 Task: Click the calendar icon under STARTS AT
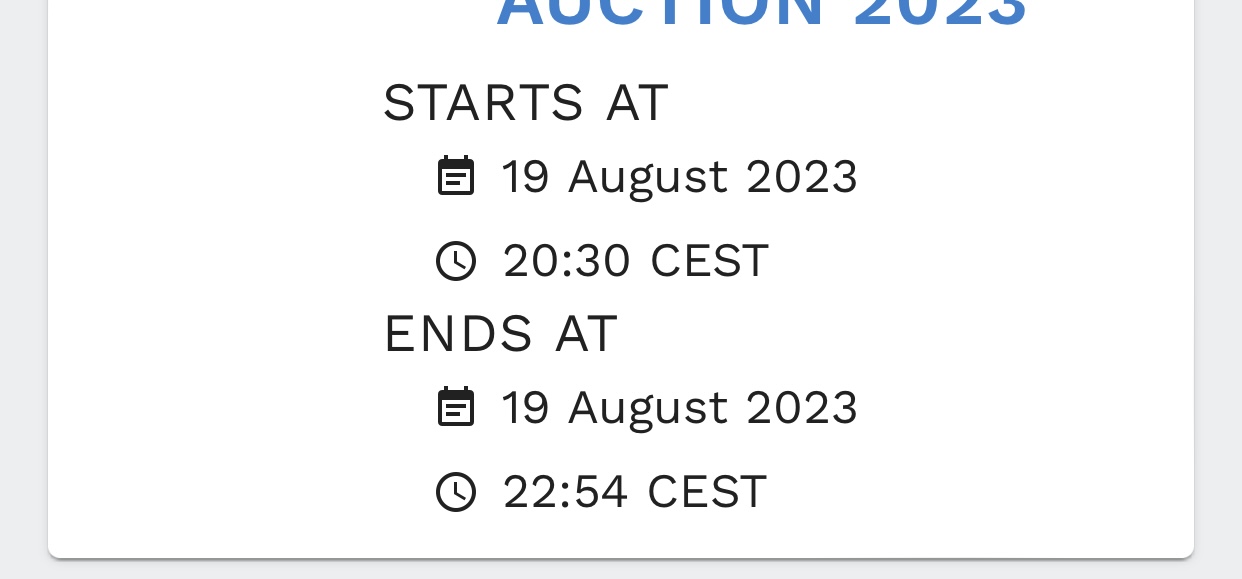coord(456,176)
